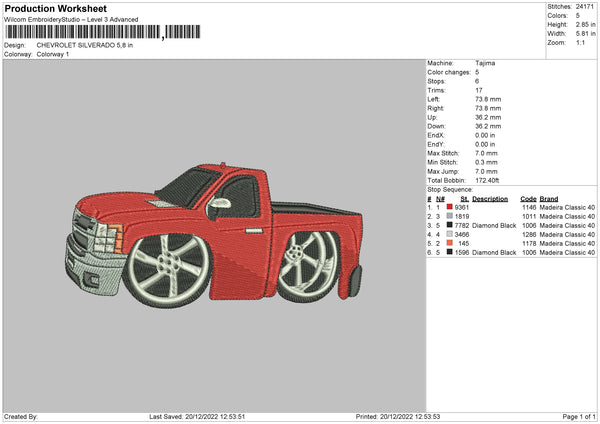
Task: Click the Machine value 'Tajima'
Action: pos(485,63)
